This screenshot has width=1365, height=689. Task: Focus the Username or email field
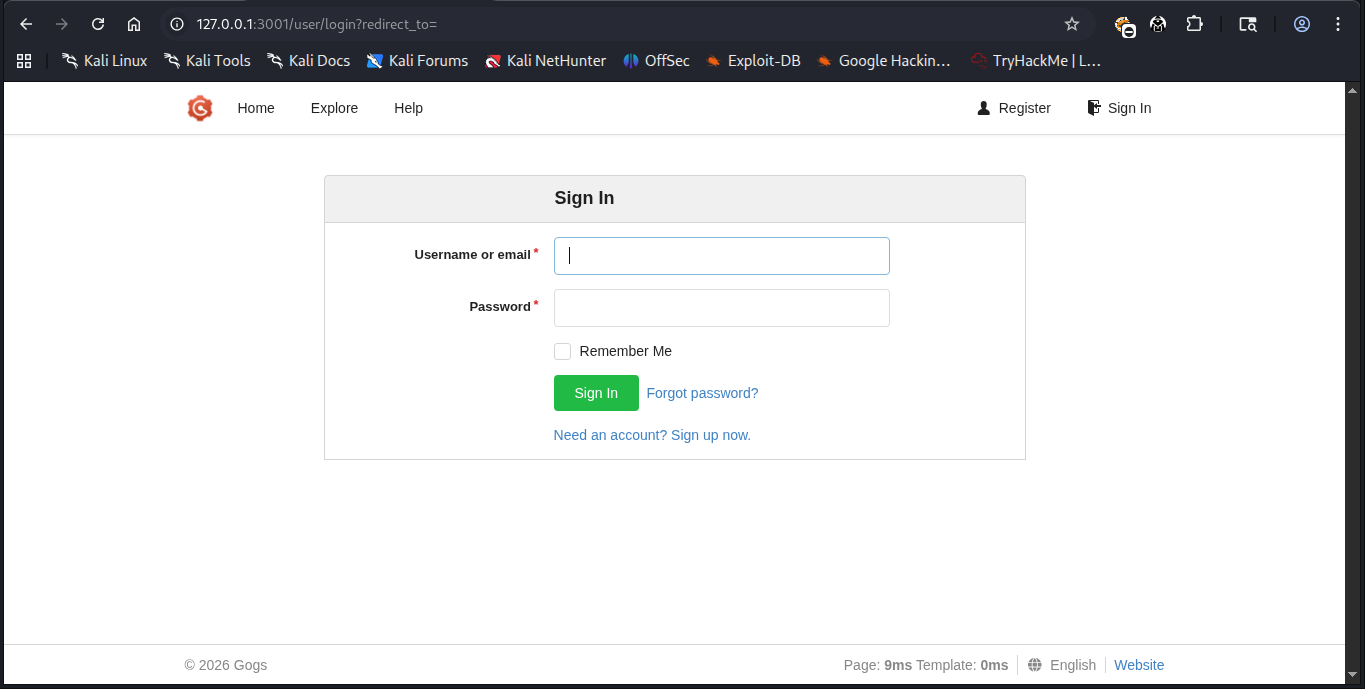coord(721,256)
